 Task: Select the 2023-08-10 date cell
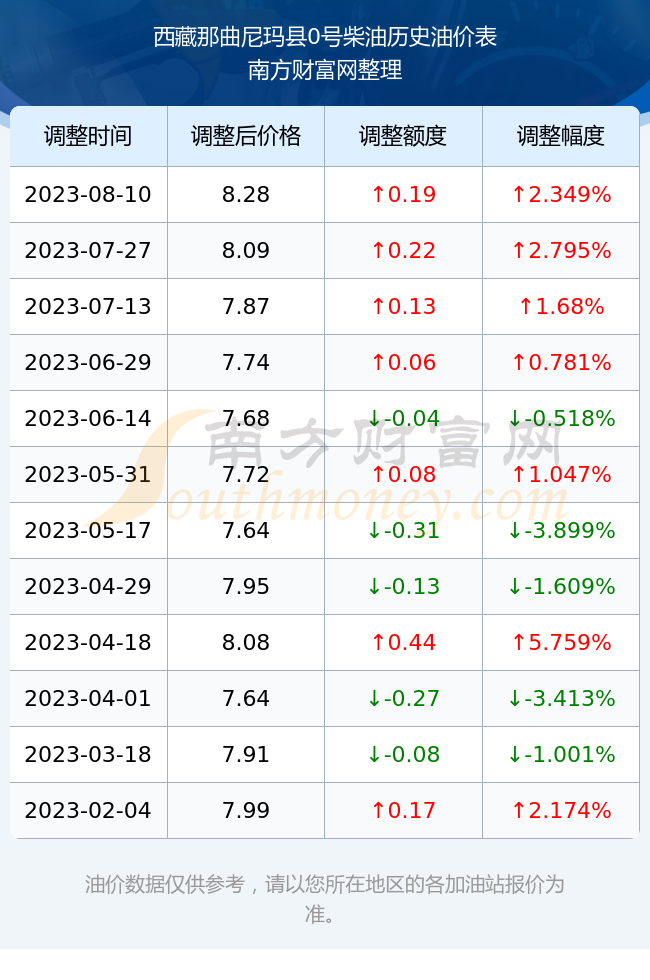click(x=88, y=194)
